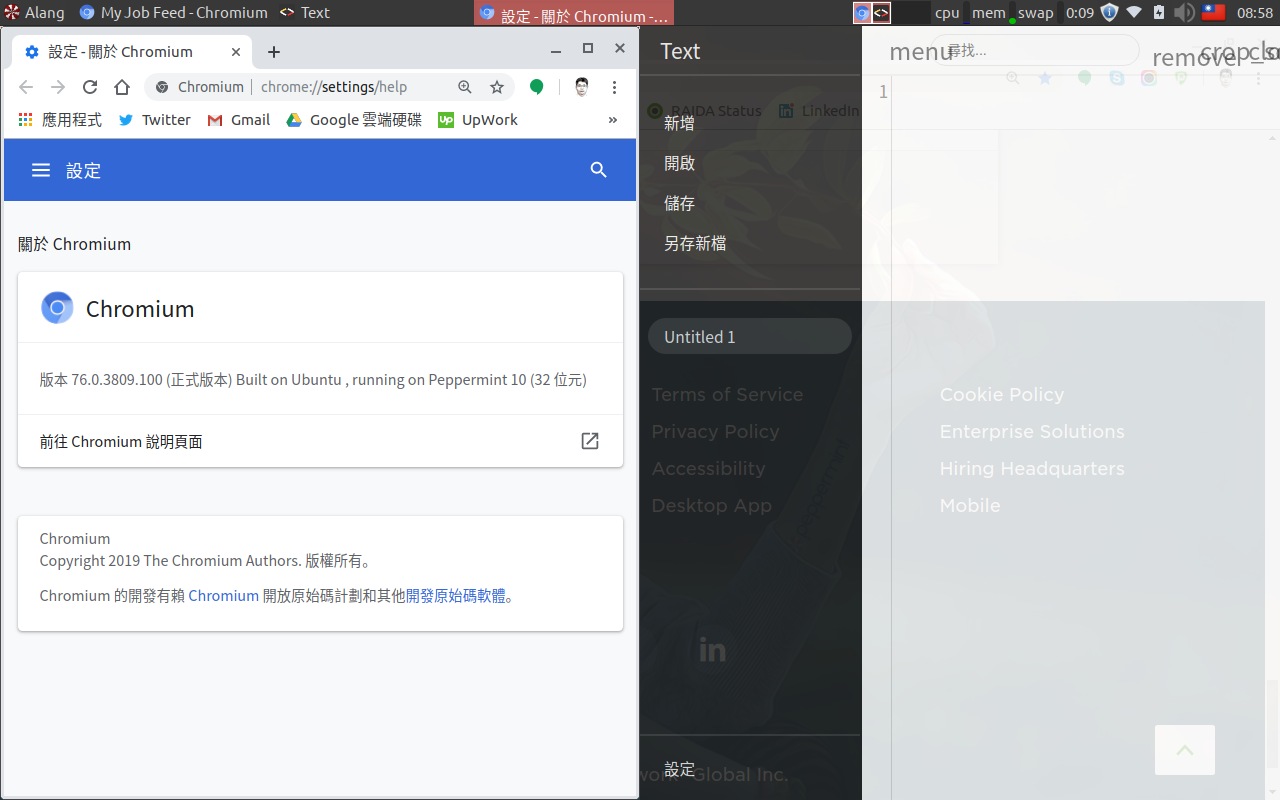The image size is (1280, 800).
Task: Click the 尋找... search field in Text app
Action: coord(1035,50)
